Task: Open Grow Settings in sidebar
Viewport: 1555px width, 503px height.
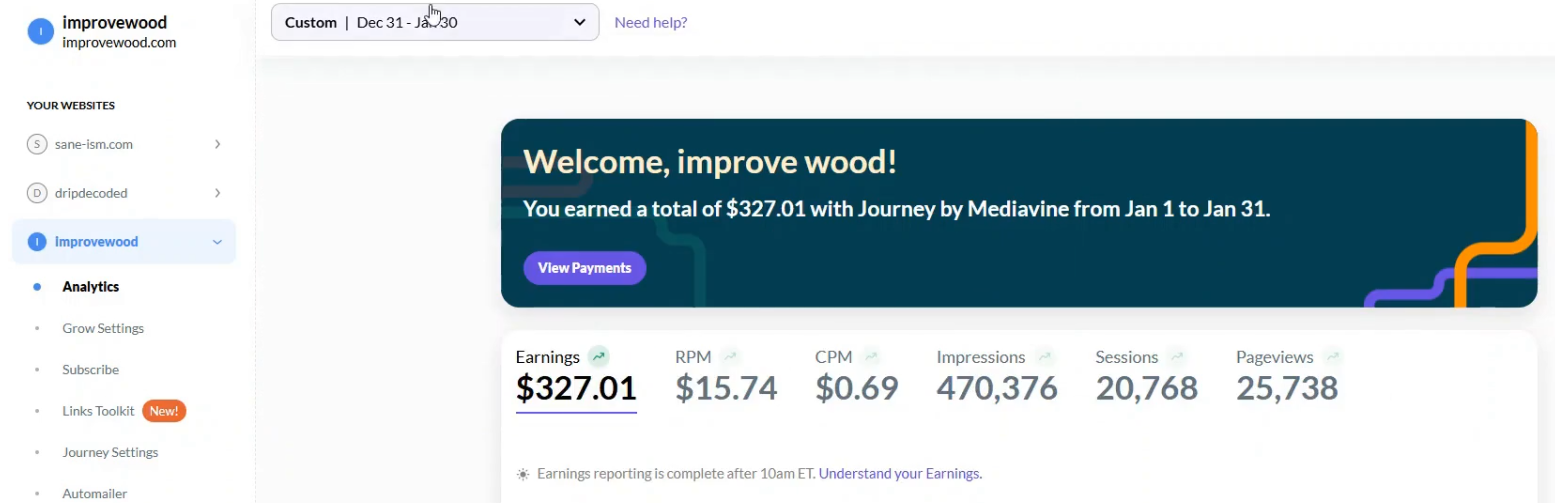Action: click(x=103, y=328)
